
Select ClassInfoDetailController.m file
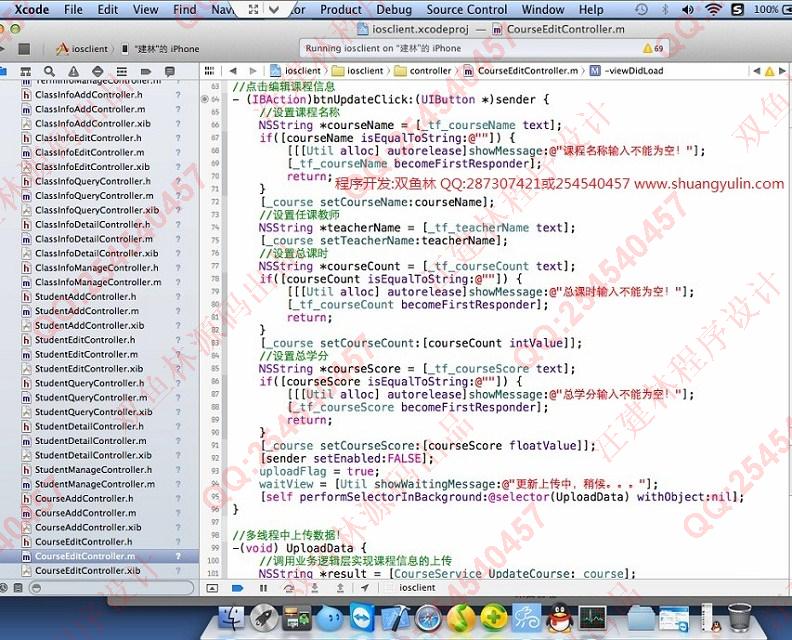pyautogui.click(x=93, y=239)
